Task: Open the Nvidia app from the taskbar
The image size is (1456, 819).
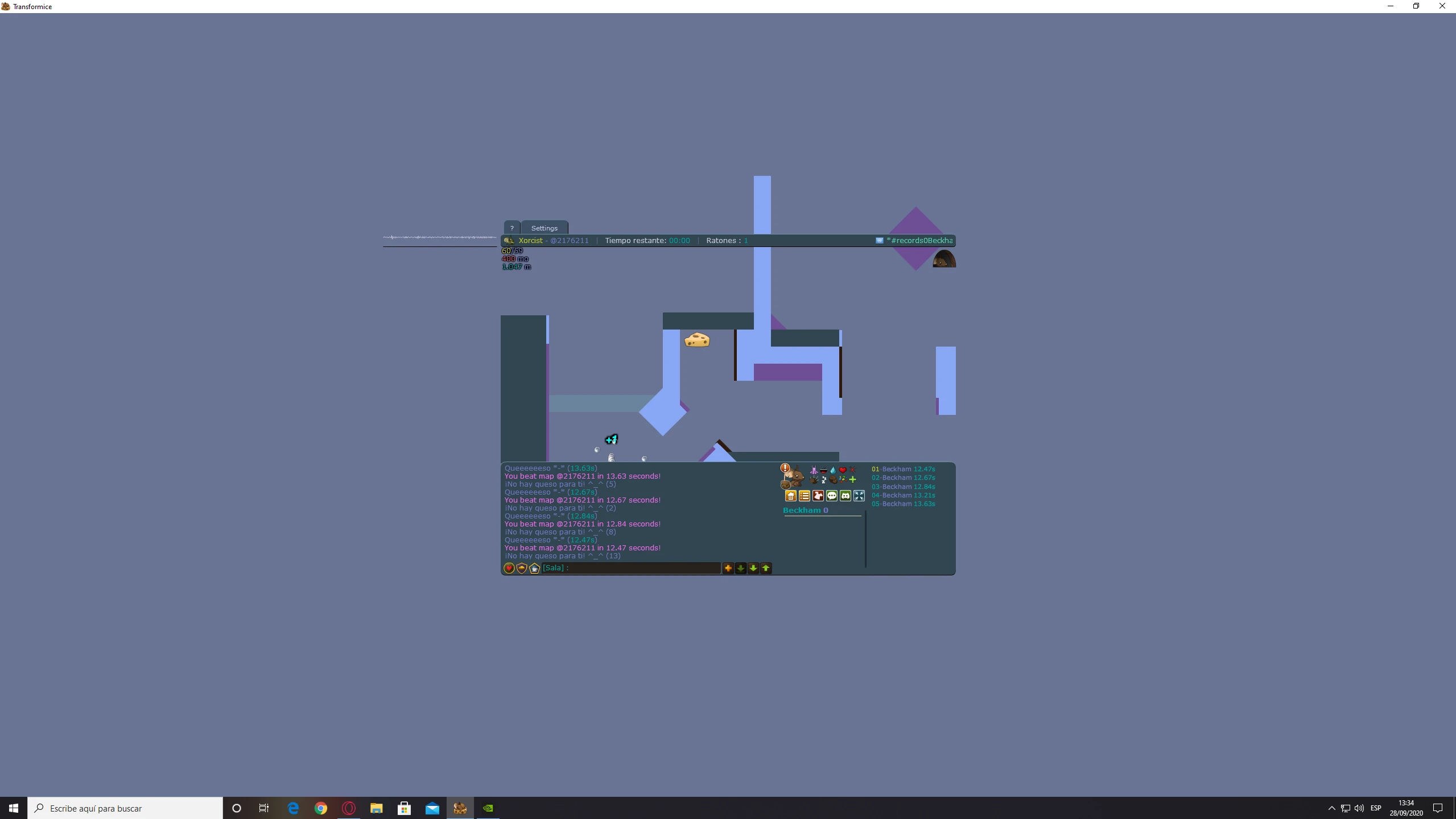Action: [x=488, y=808]
